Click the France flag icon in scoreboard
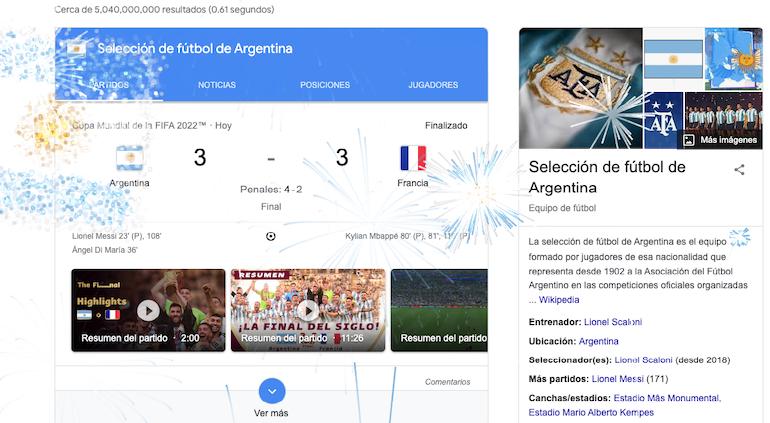This screenshot has width=770, height=423. click(x=413, y=158)
